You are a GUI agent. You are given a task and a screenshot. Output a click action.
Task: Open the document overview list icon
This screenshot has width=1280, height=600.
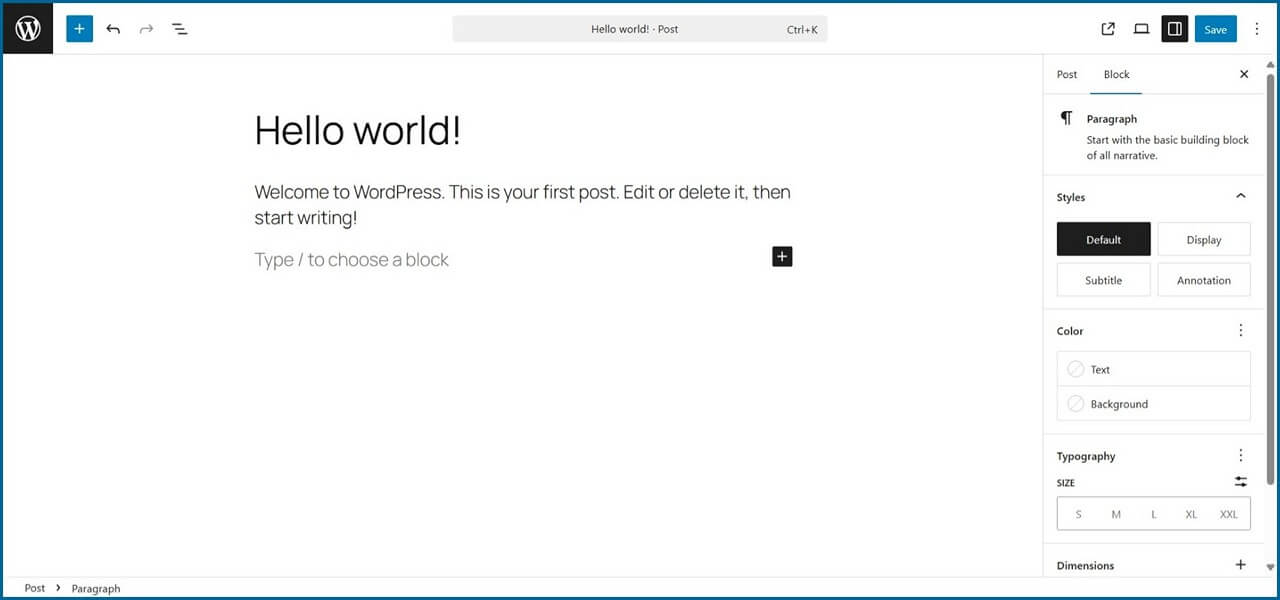[x=180, y=29]
